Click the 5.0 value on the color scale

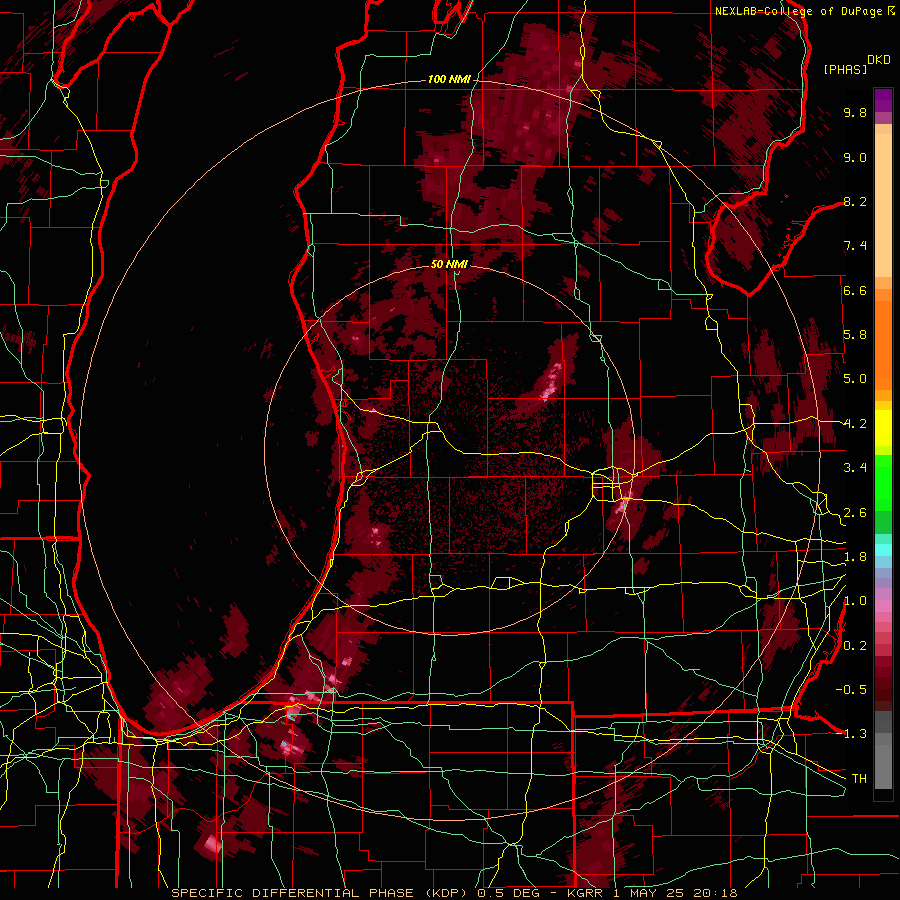[855, 379]
